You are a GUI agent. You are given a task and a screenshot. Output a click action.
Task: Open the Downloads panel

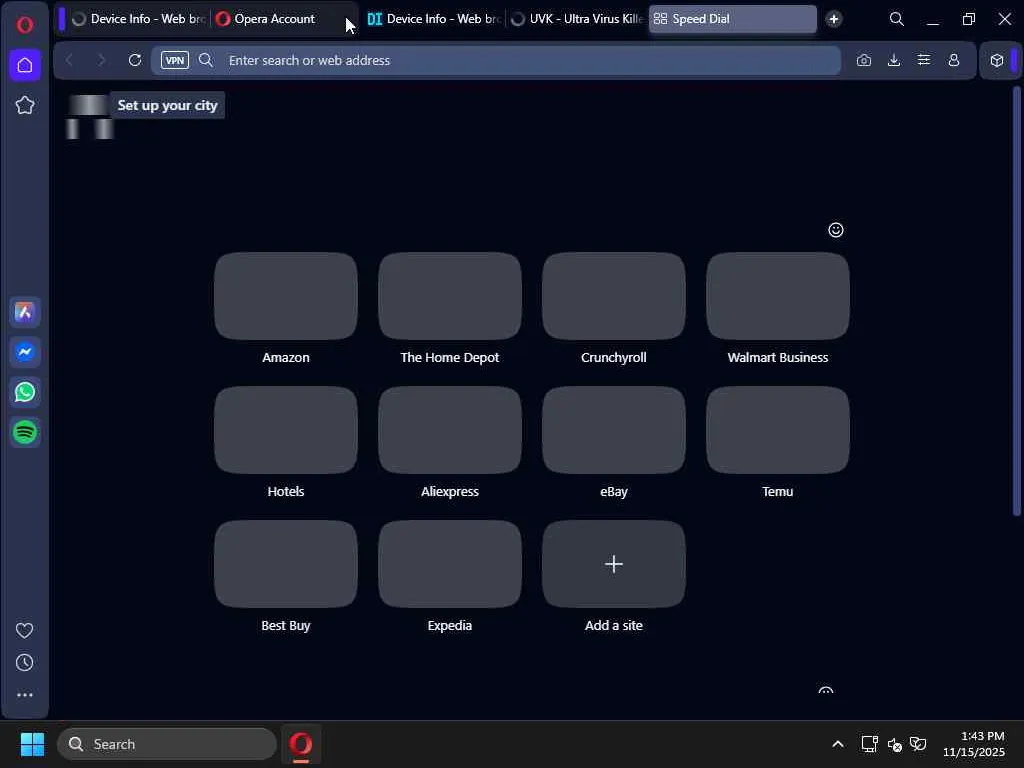point(894,60)
